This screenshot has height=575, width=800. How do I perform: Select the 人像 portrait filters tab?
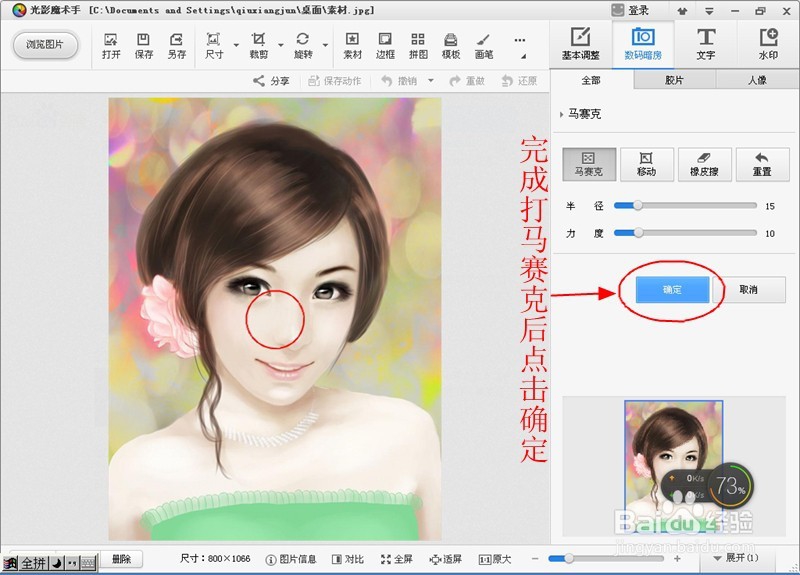point(757,80)
